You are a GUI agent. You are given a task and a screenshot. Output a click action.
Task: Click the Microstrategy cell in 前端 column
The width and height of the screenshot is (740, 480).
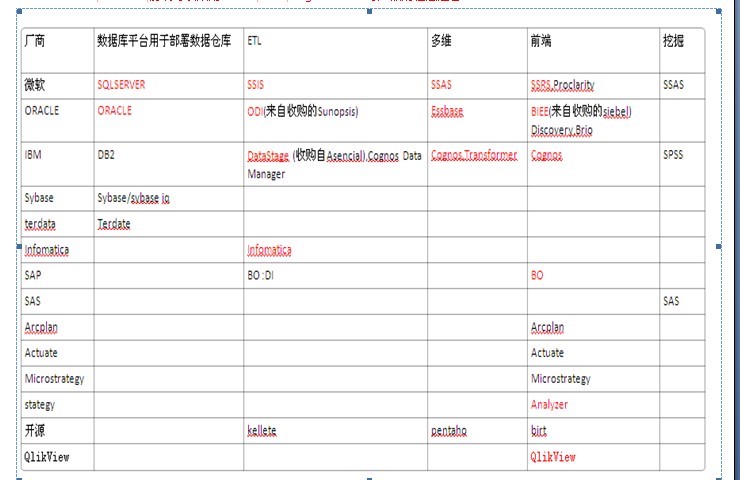[x=593, y=379]
